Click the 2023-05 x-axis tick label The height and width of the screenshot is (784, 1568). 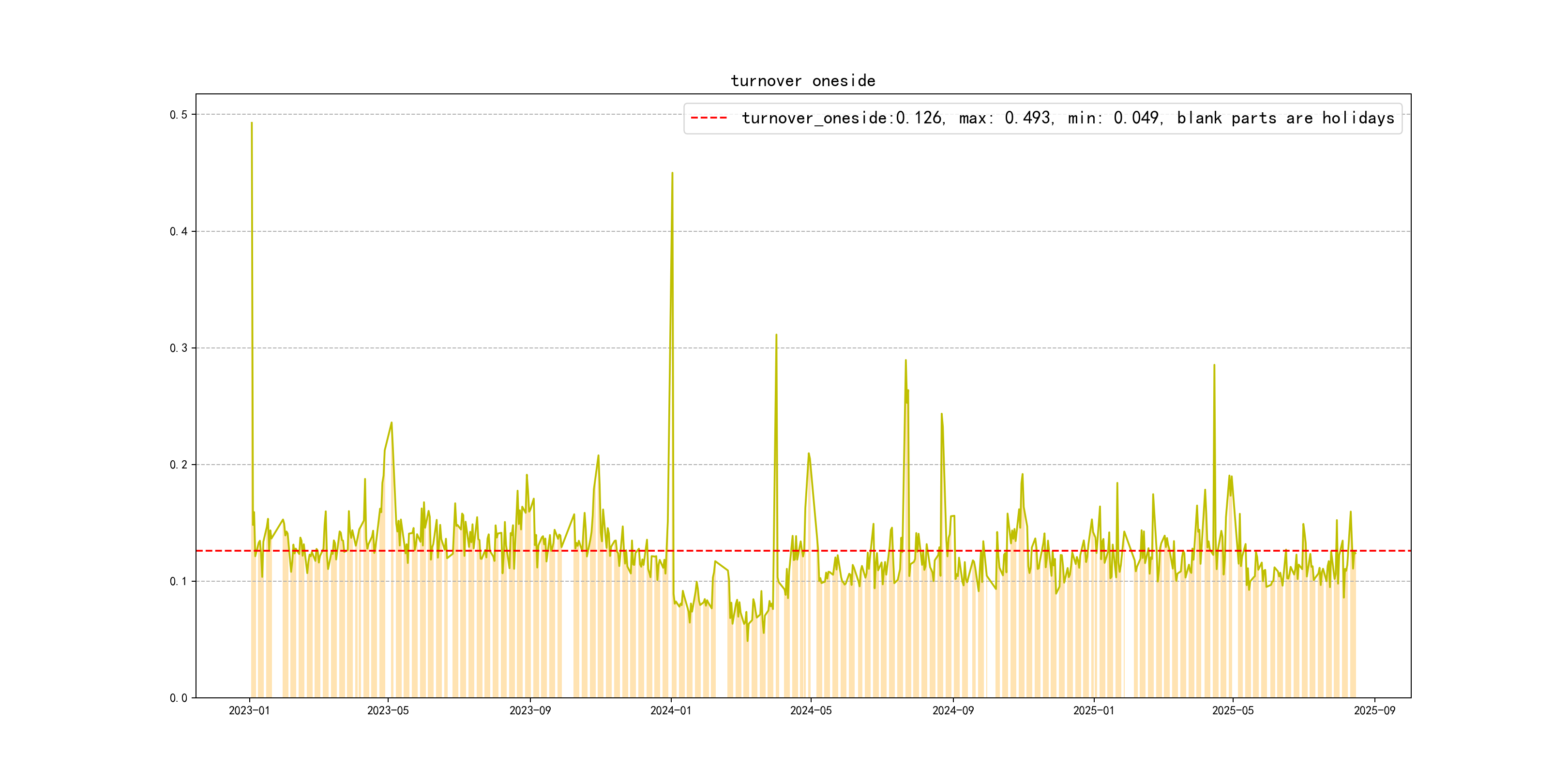point(388,710)
